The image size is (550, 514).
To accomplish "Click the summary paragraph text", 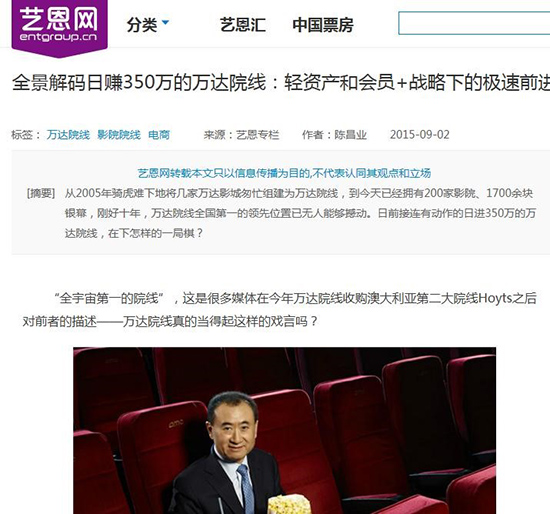I will (300, 213).
